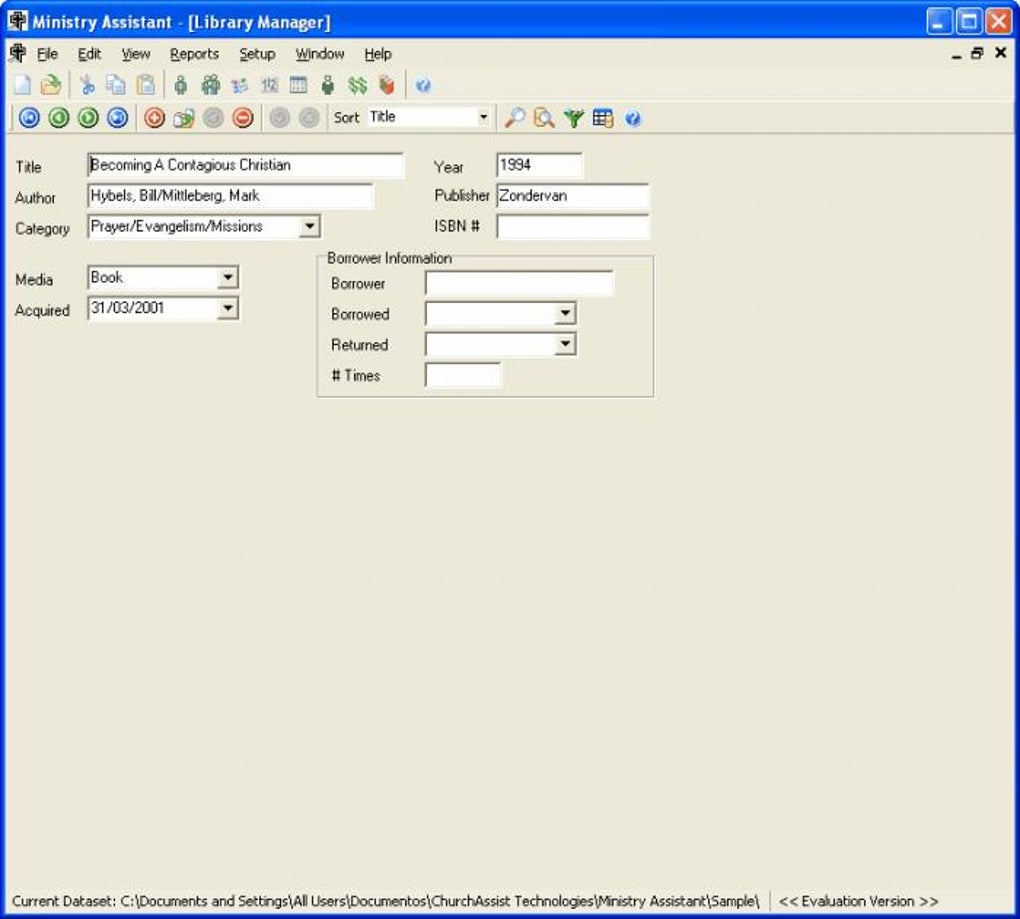Advance to the next record
The width and height of the screenshot is (1020, 919).
click(88, 117)
